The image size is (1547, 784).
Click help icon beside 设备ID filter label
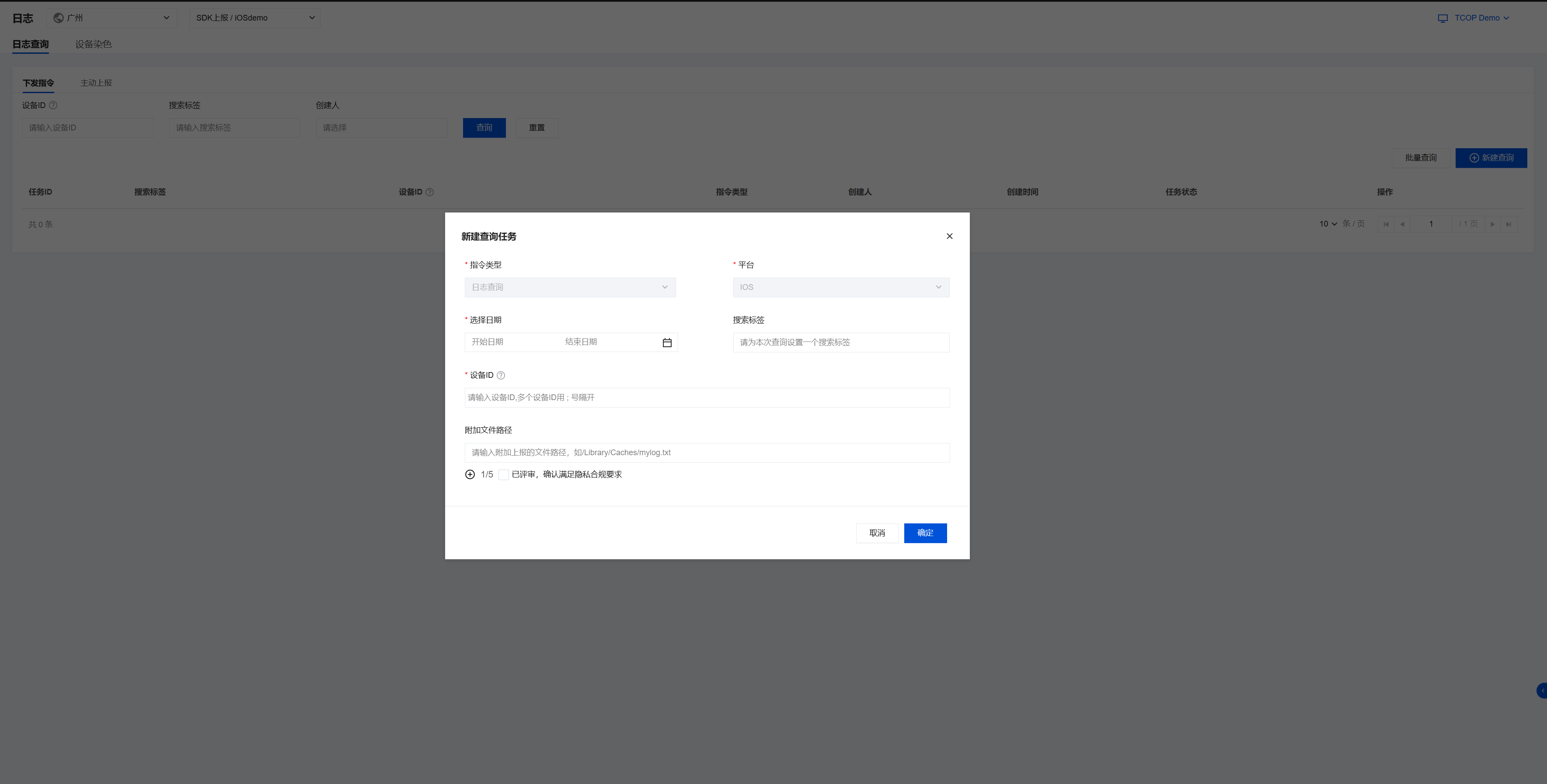[53, 105]
